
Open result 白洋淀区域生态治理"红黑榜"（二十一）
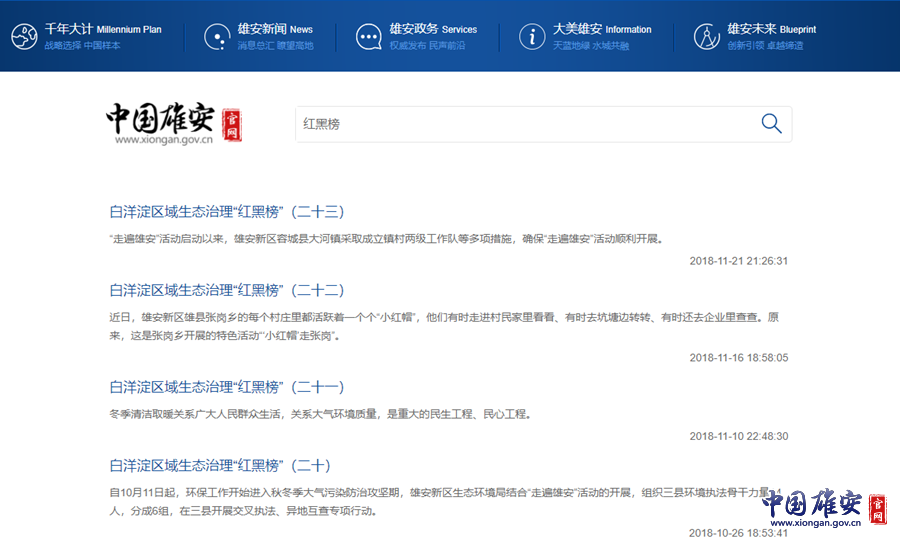click(x=227, y=387)
